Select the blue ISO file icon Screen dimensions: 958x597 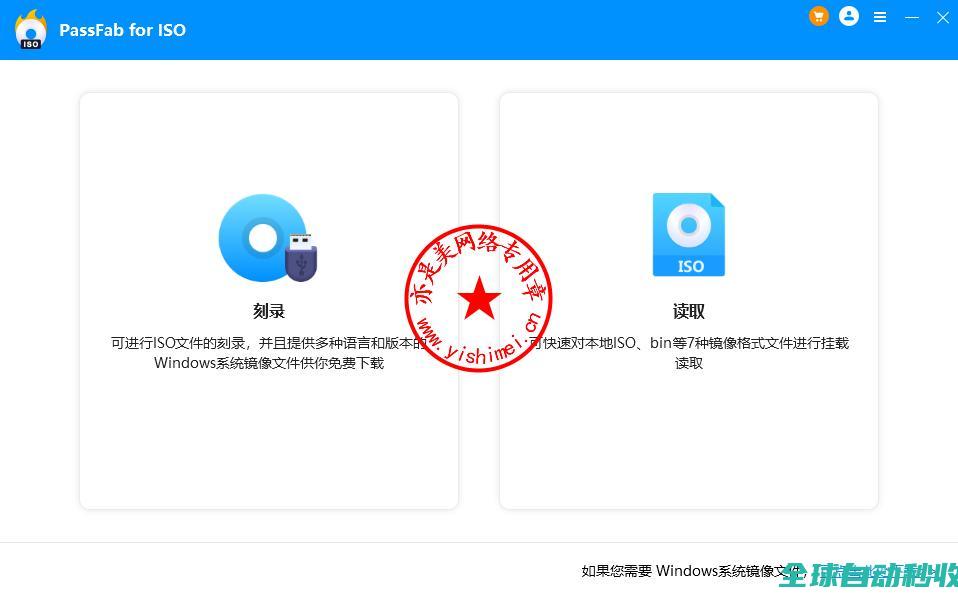tap(688, 235)
